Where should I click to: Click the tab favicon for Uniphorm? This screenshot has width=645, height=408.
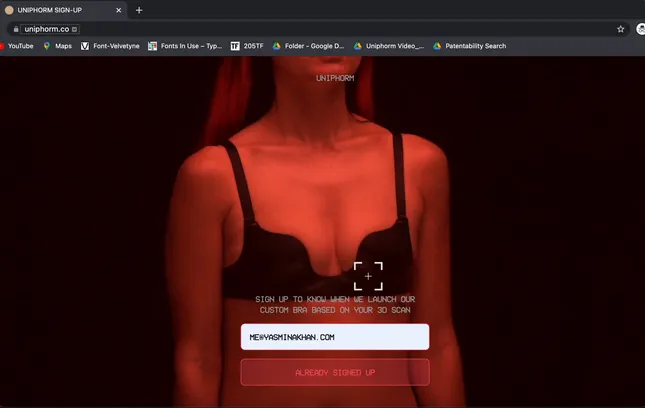(x=9, y=10)
